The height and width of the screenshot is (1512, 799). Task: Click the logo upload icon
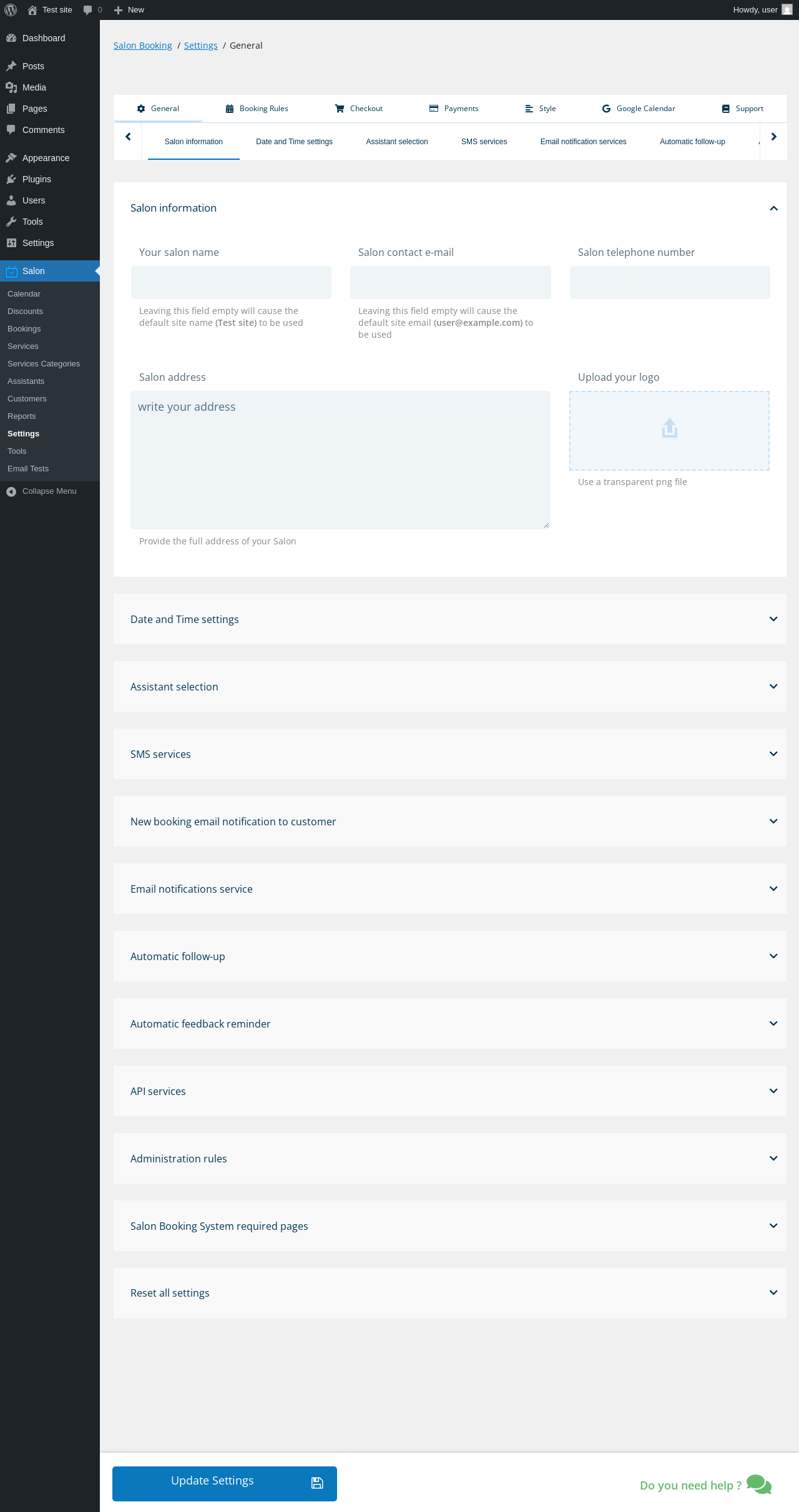(x=669, y=429)
